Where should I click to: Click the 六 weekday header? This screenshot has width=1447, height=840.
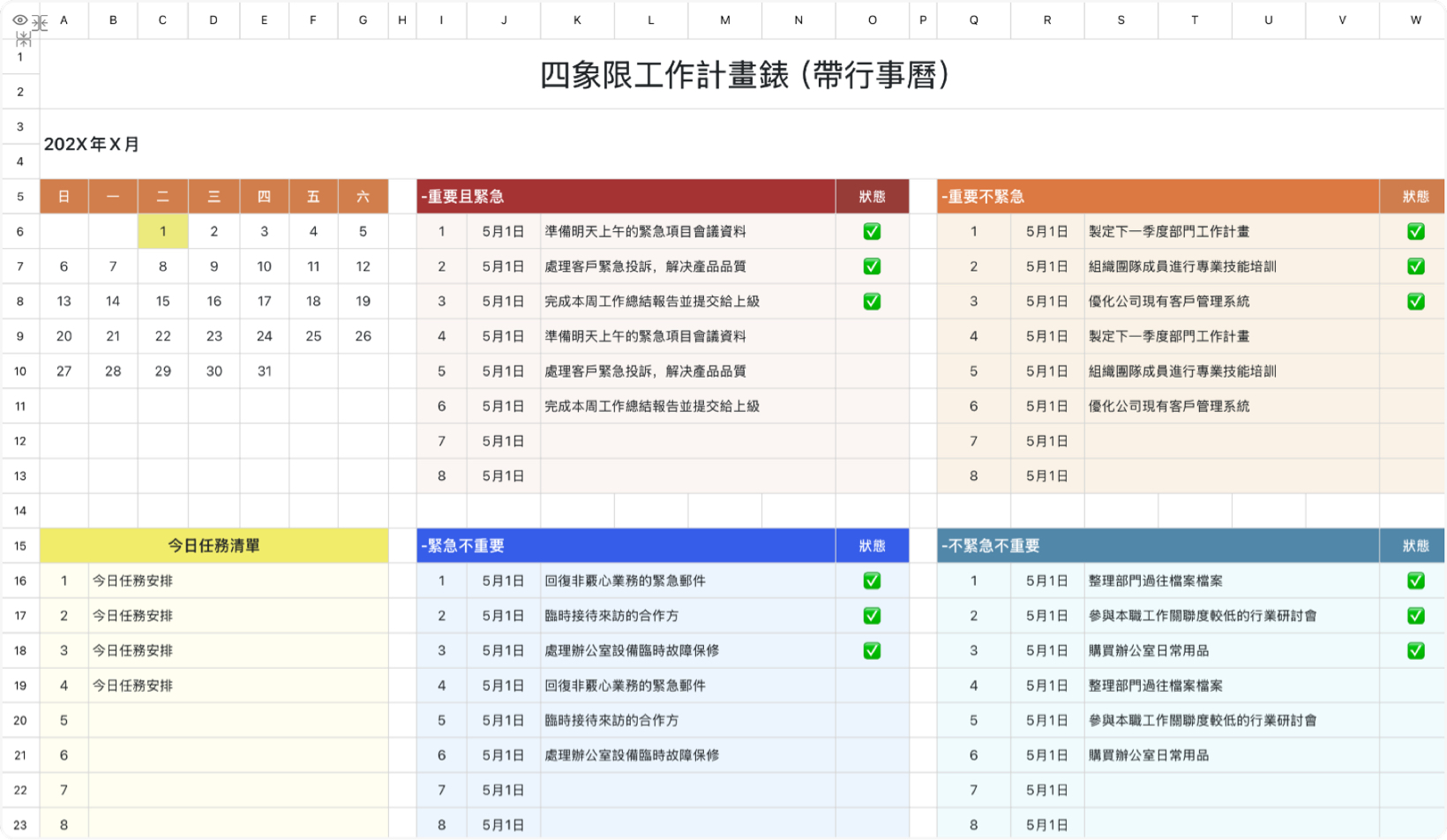(363, 197)
